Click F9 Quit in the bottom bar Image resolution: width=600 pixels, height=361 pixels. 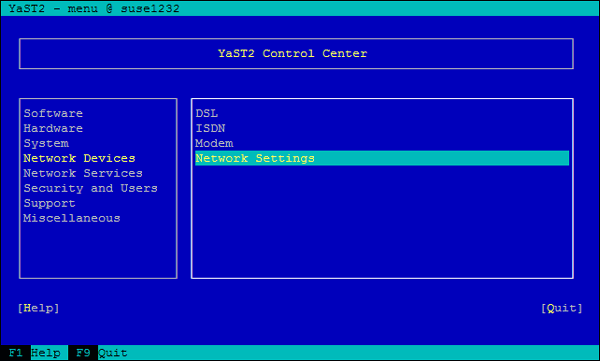(x=101, y=353)
